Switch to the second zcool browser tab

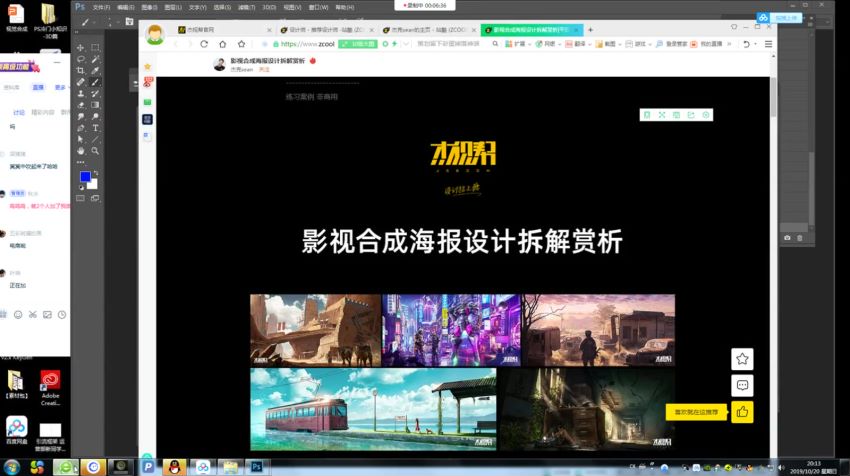coord(325,30)
